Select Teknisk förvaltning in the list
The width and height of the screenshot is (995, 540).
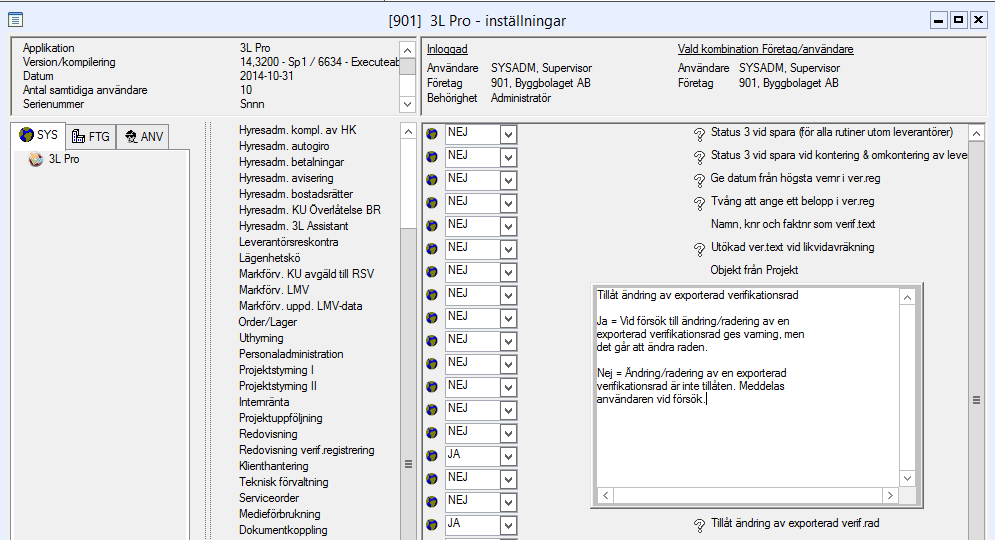tap(284, 482)
